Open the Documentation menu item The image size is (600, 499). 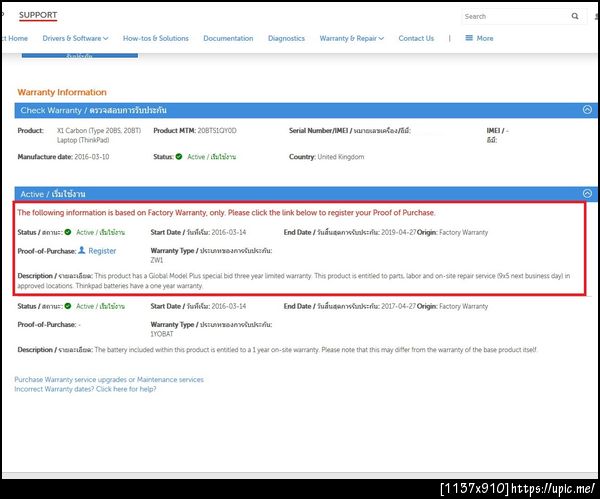pyautogui.click(x=228, y=38)
